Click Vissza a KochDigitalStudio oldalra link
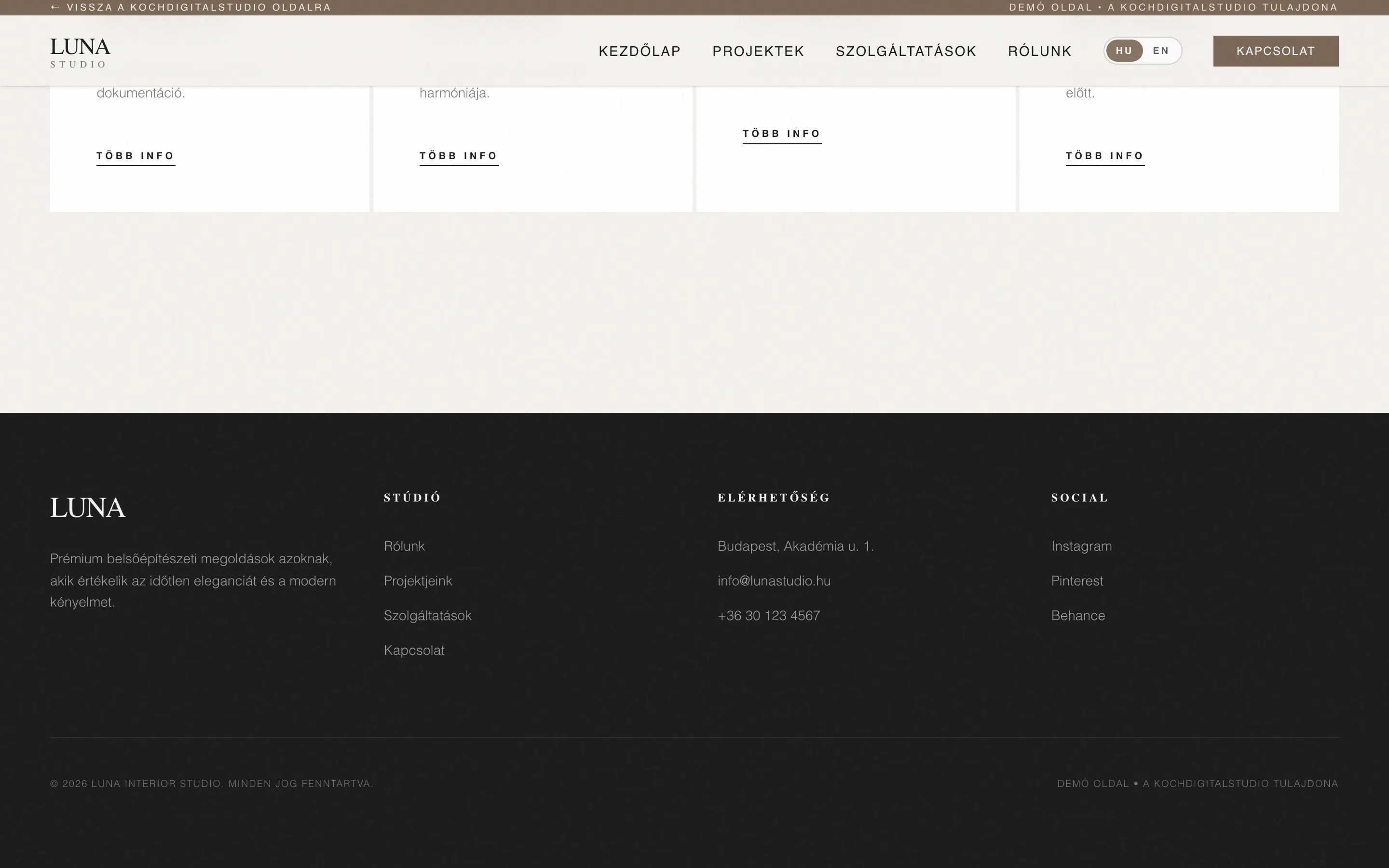 click(191, 7)
